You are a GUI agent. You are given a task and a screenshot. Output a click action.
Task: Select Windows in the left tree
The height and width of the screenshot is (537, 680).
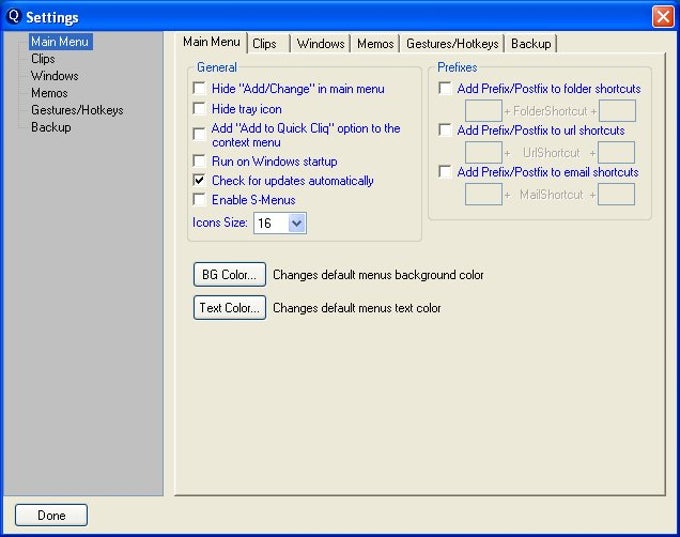point(55,76)
